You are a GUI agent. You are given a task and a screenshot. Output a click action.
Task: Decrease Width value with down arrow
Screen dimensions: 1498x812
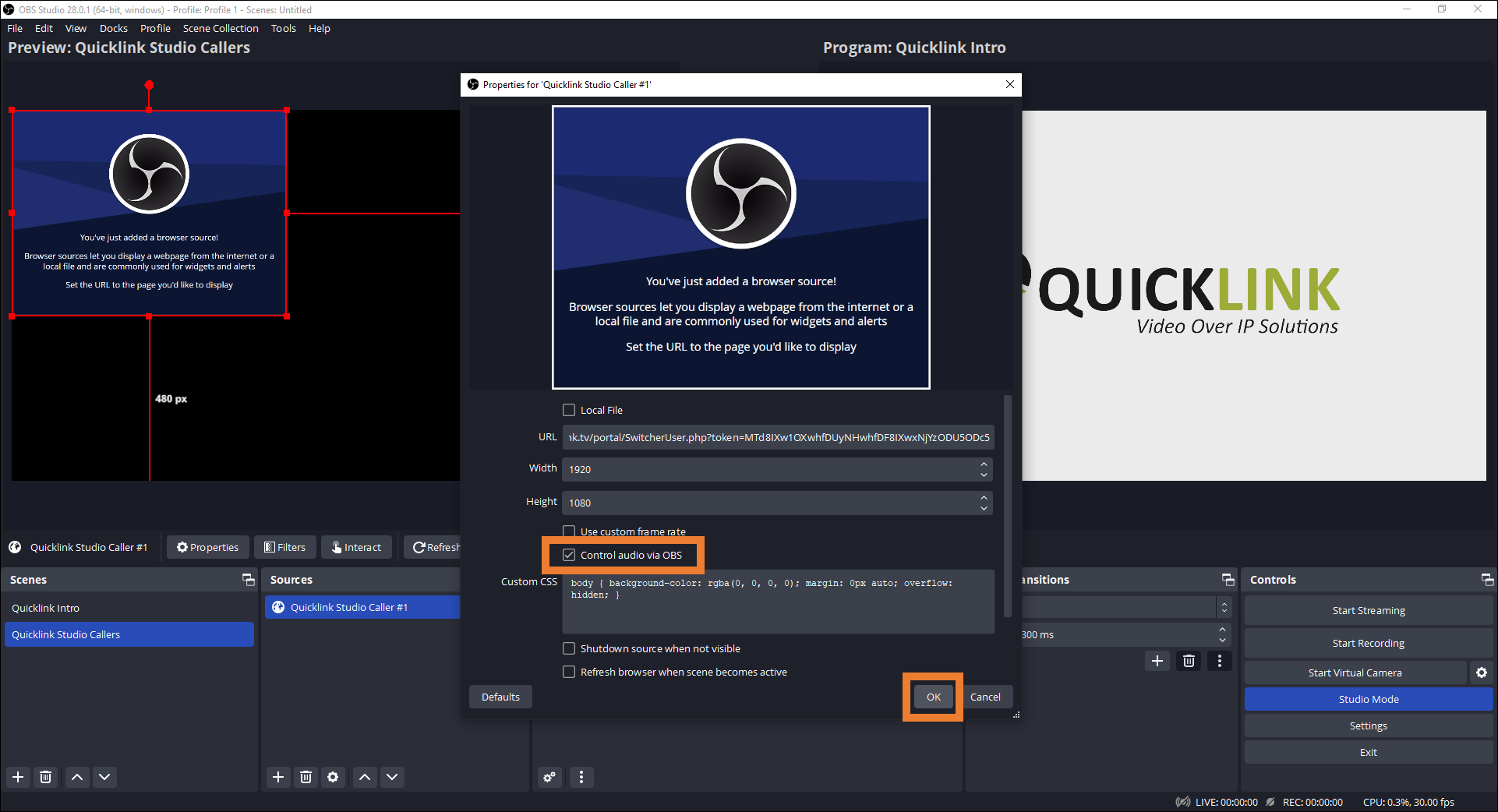tap(984, 475)
